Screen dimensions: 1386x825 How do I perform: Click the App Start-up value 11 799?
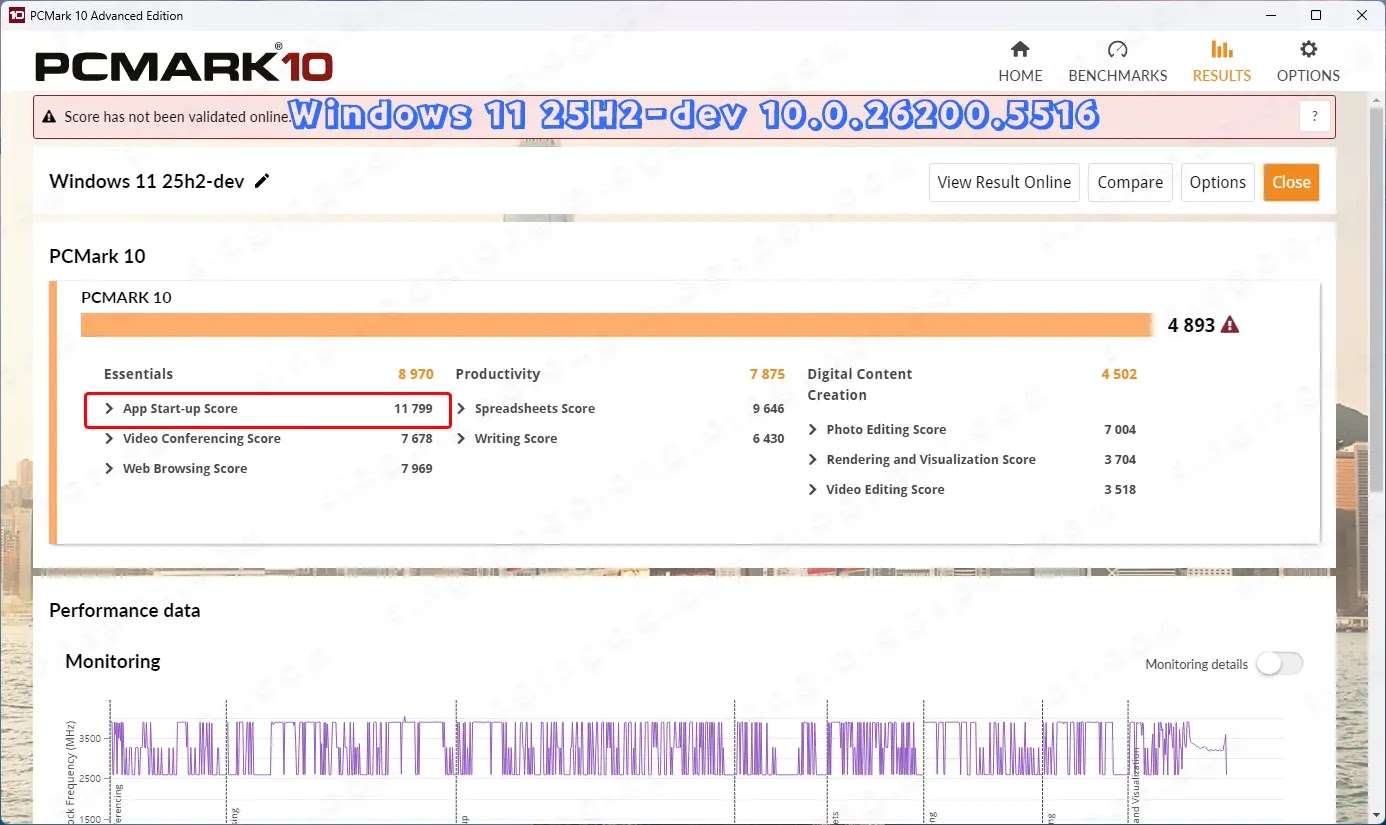coord(413,408)
